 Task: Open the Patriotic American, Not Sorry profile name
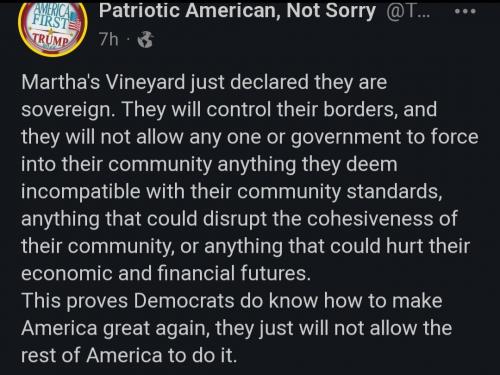(237, 11)
